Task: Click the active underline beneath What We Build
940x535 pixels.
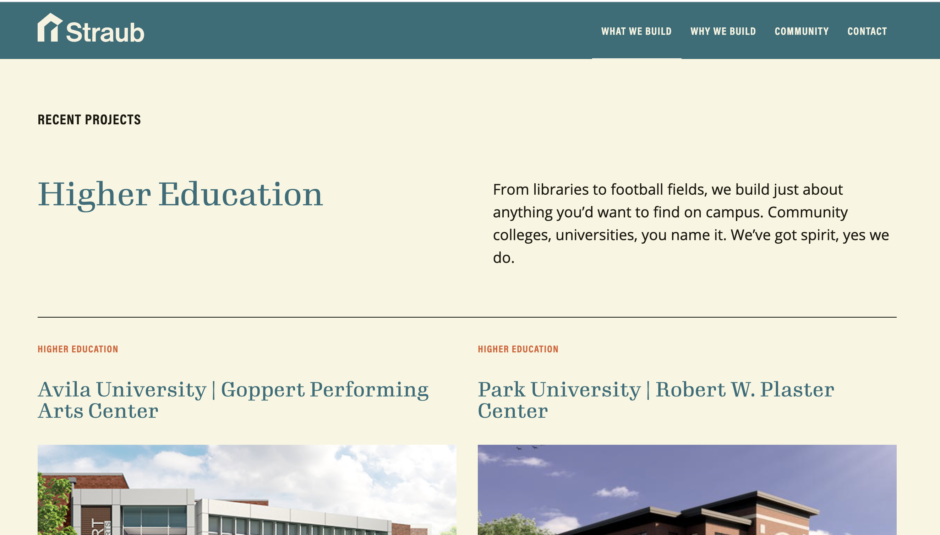Action: tap(636, 58)
